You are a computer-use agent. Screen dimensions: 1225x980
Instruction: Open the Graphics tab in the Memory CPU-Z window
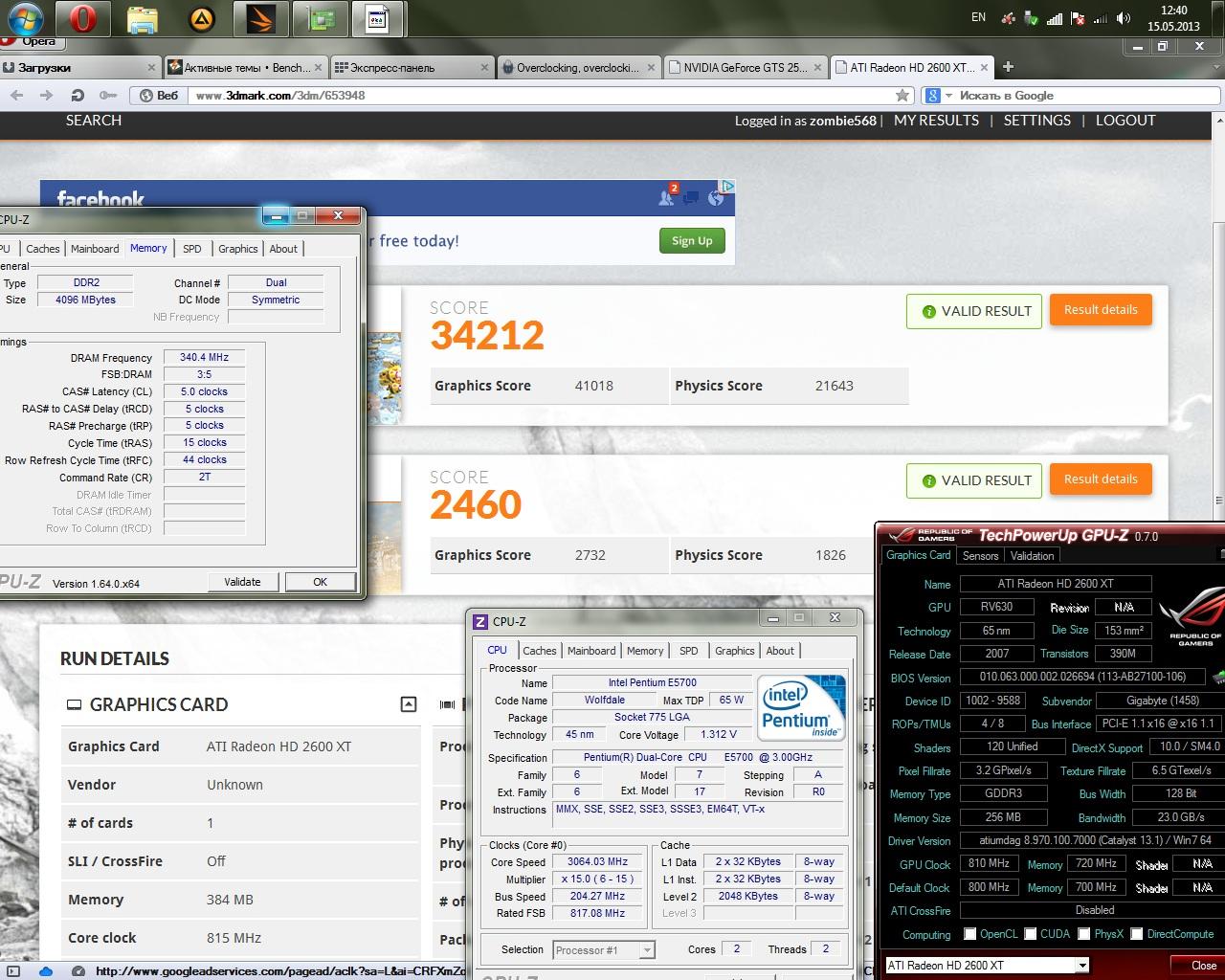[x=238, y=249]
